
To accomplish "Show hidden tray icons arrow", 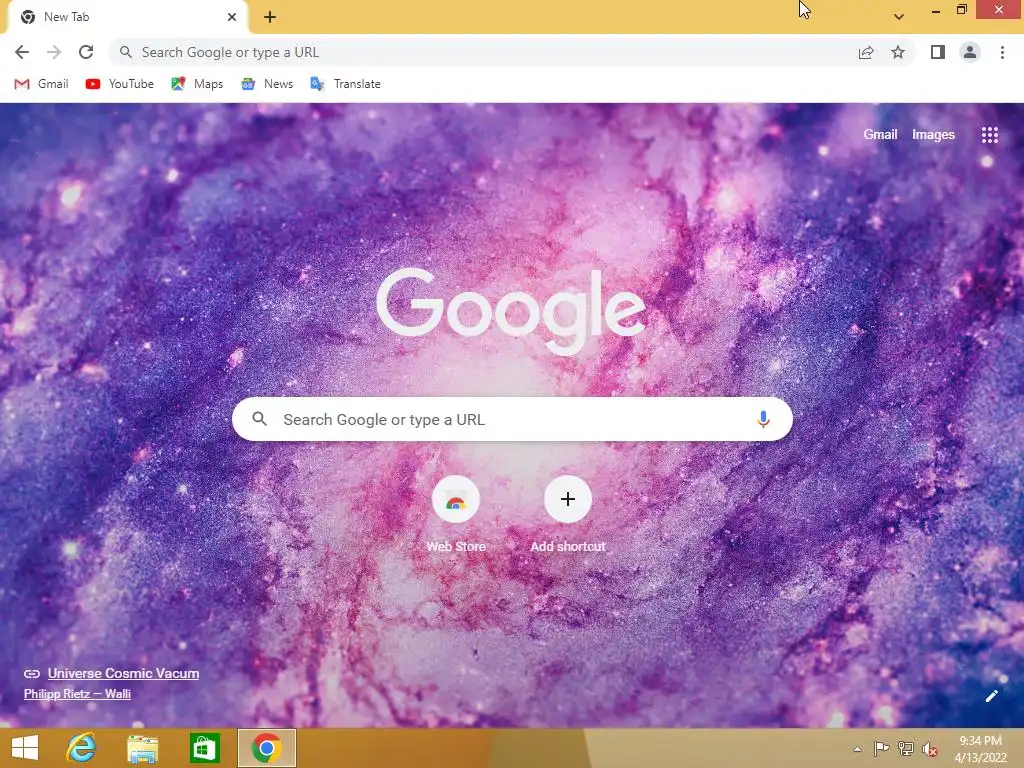I will tap(857, 749).
